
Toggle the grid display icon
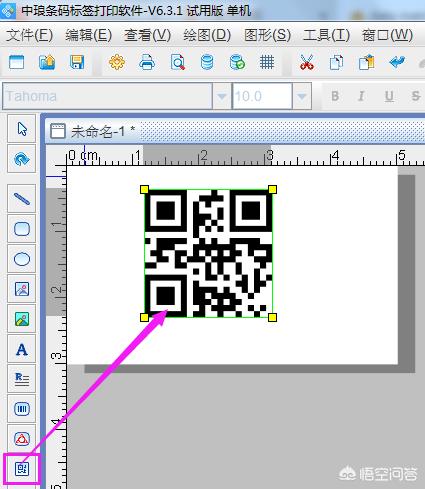pos(267,62)
